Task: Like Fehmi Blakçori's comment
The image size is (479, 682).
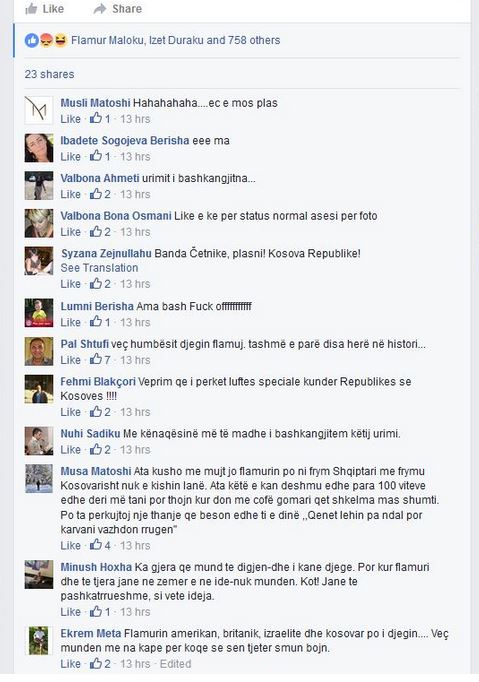Action: click(70, 412)
